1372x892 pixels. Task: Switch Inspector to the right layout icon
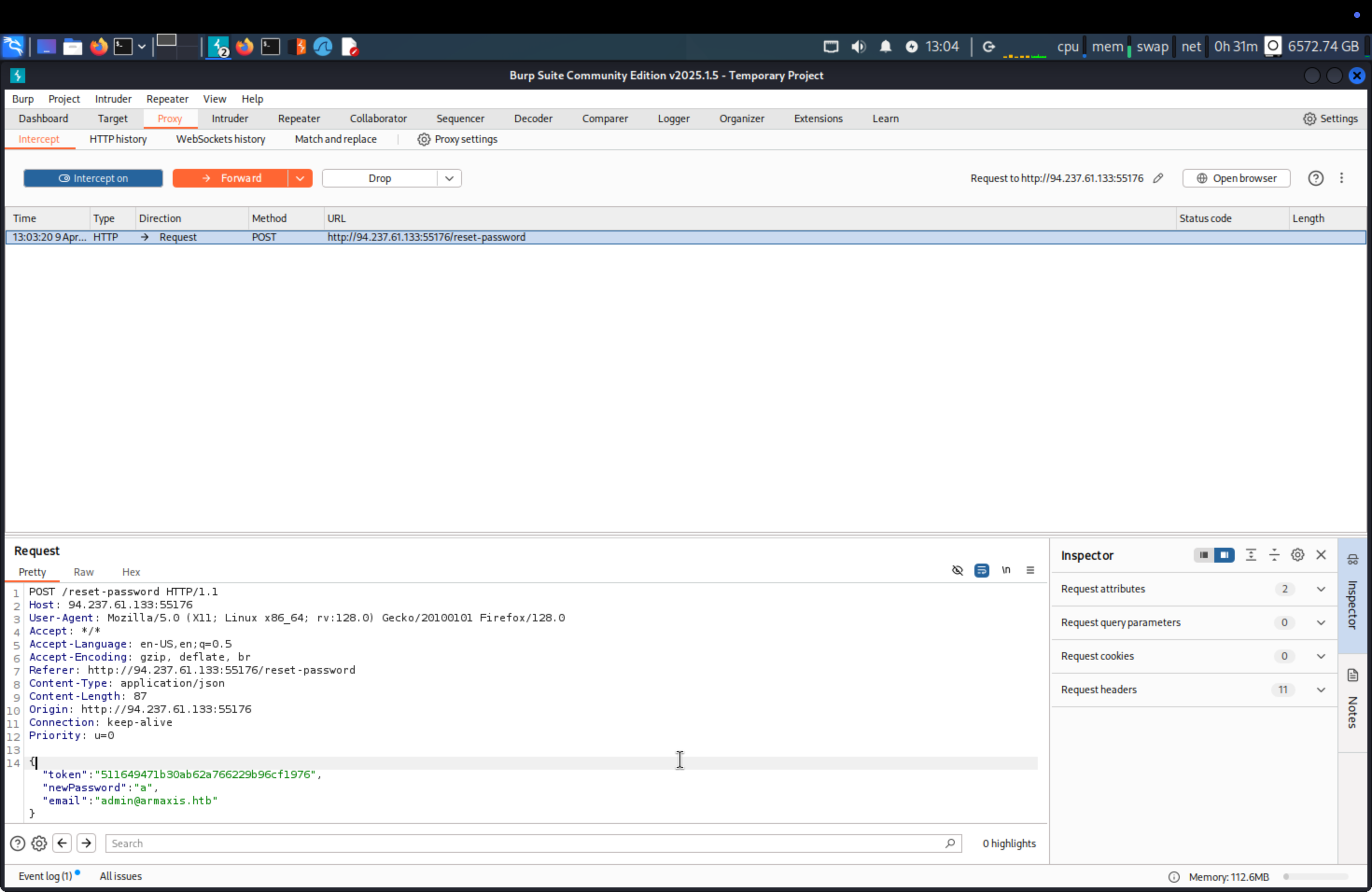pos(1224,555)
